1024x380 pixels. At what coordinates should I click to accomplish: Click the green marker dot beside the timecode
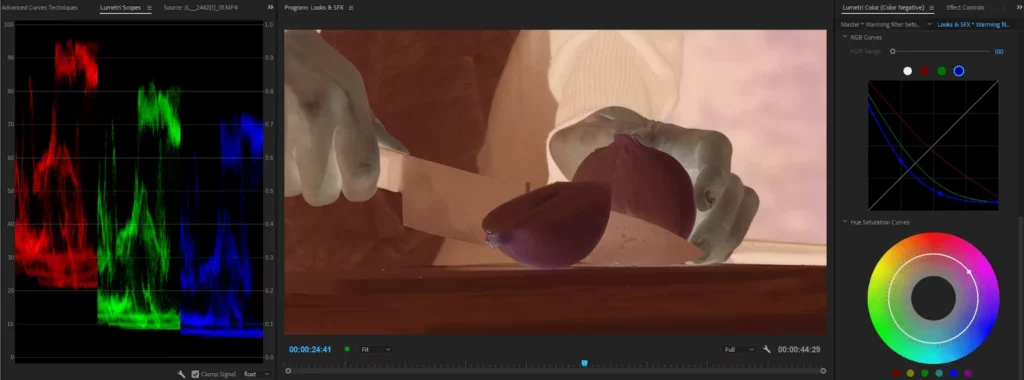coord(347,349)
